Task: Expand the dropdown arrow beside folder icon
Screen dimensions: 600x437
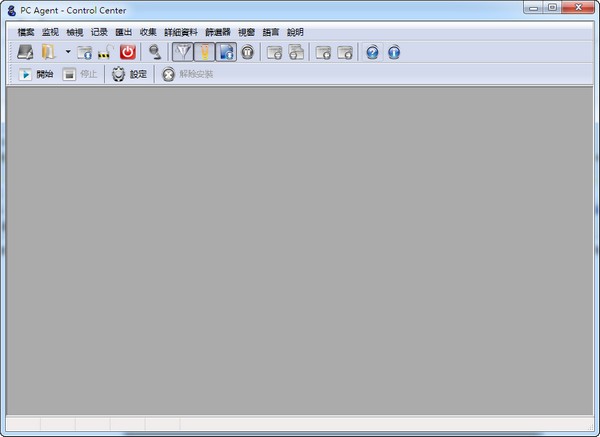Action: pos(68,51)
